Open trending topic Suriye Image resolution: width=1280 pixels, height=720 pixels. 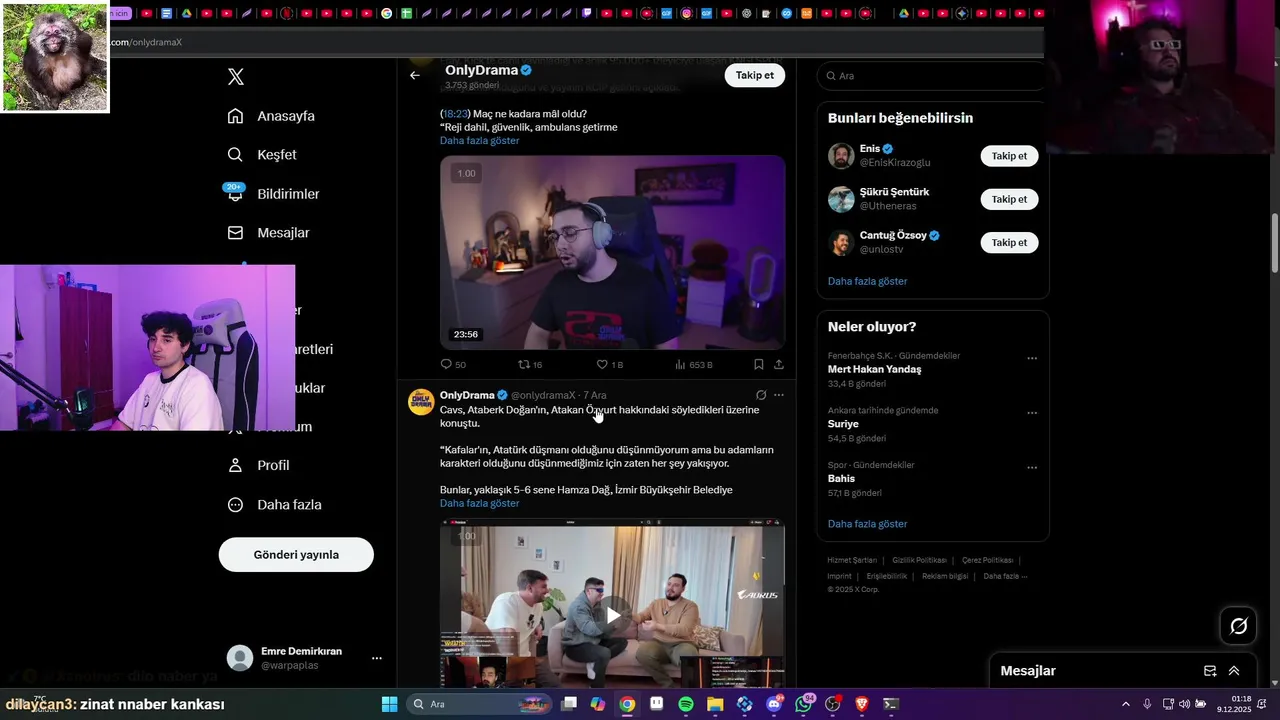coord(843,424)
